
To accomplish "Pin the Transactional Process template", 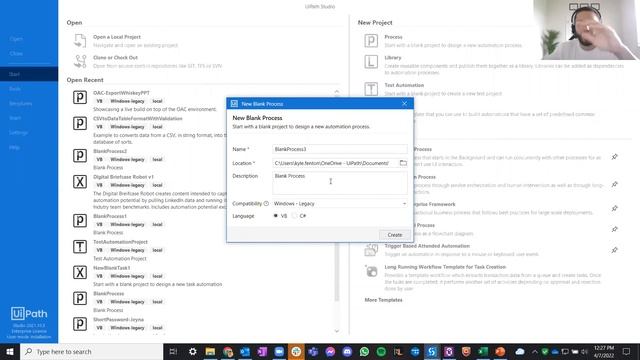I will [x=614, y=229].
